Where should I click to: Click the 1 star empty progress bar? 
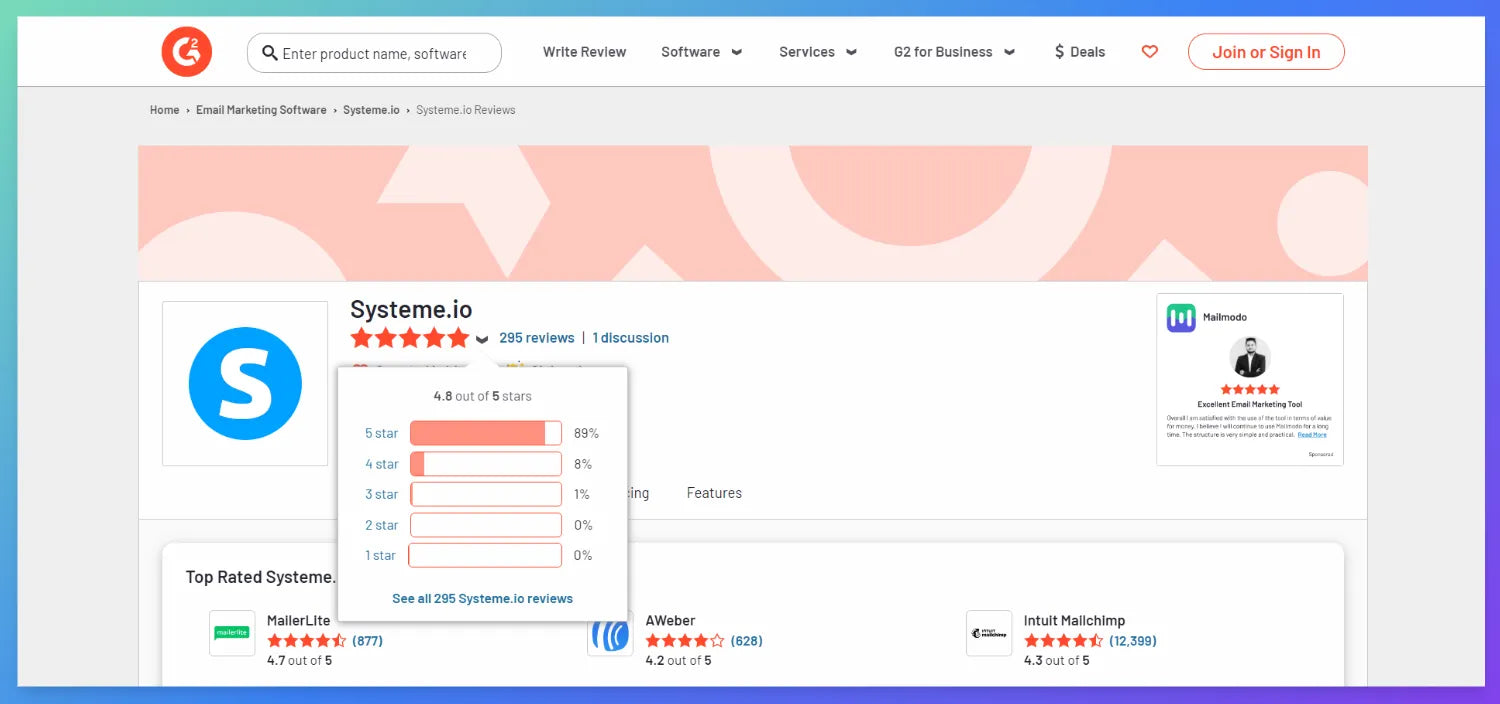click(486, 555)
